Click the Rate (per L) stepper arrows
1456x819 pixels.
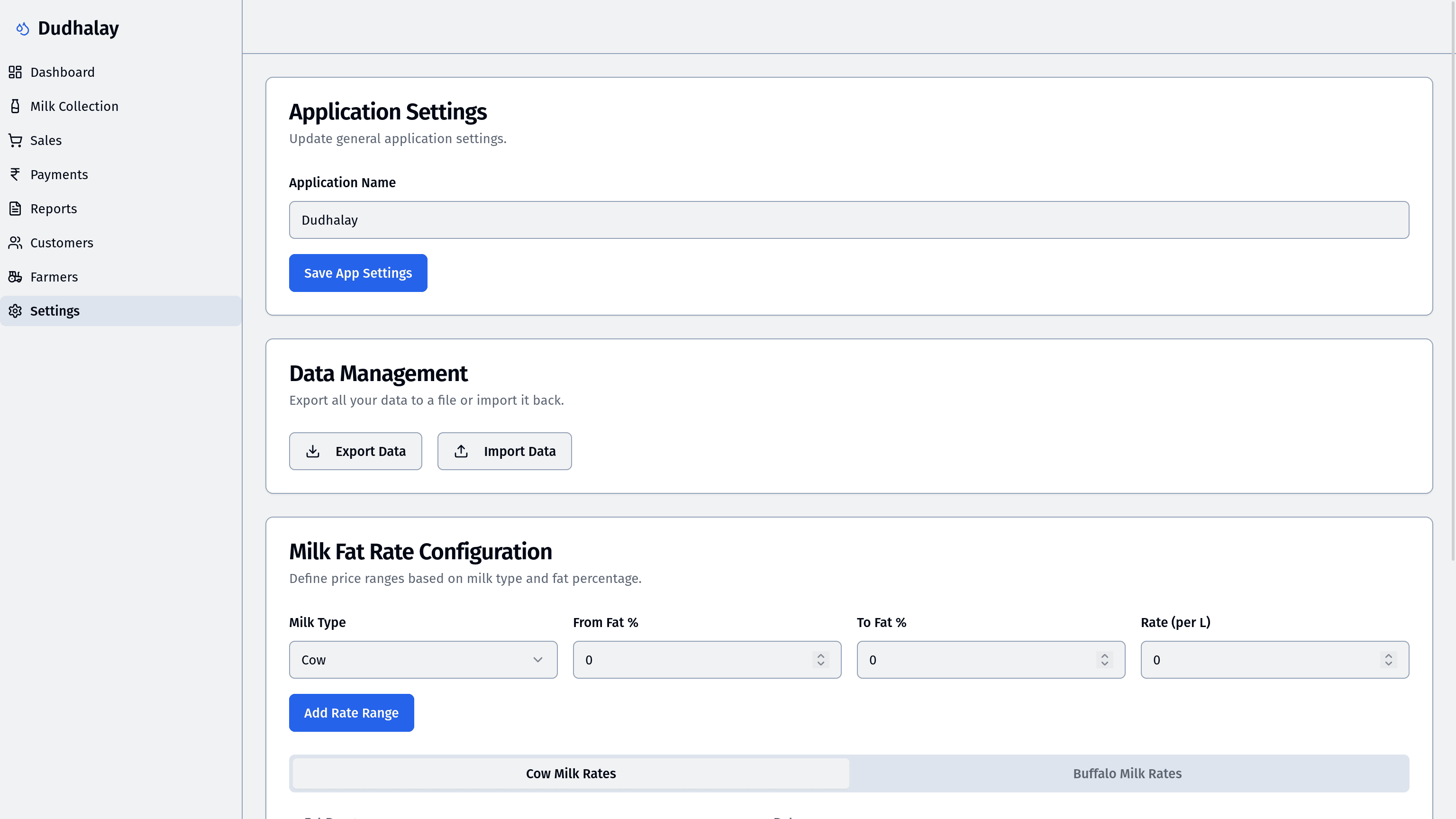(x=1388, y=660)
